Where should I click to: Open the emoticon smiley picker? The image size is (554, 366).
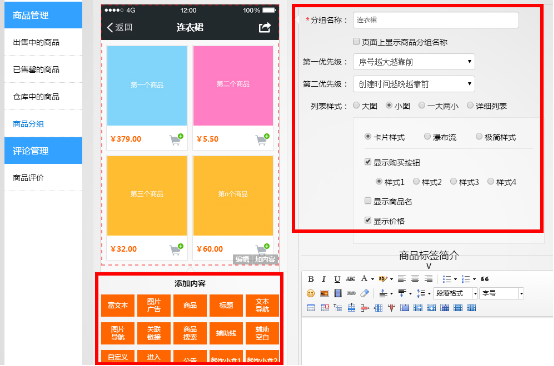pyautogui.click(x=311, y=293)
